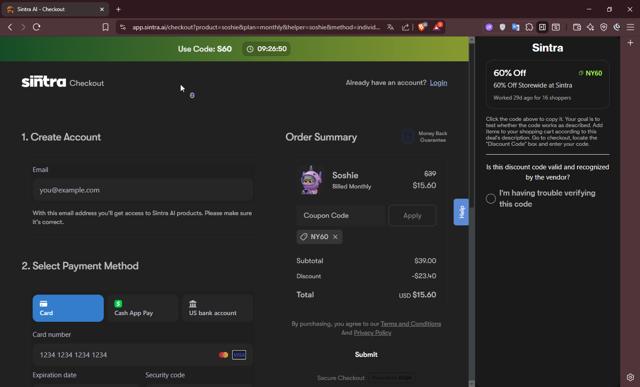This screenshot has height=387, width=640.
Task: Focus the Card number field
Action: 142,355
